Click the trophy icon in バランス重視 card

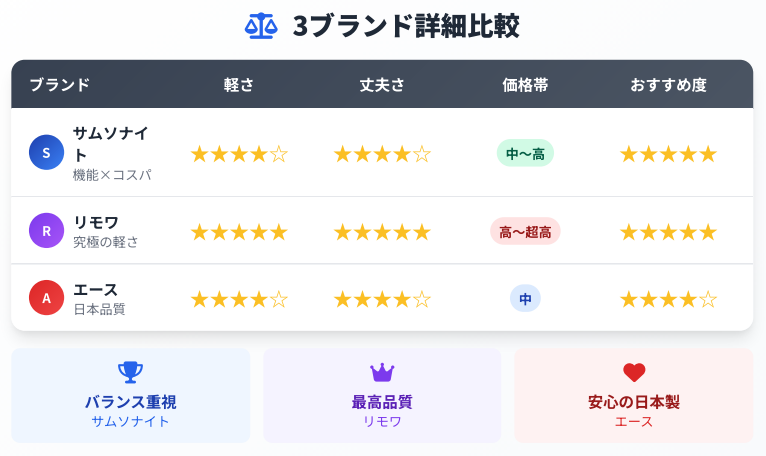click(x=130, y=372)
